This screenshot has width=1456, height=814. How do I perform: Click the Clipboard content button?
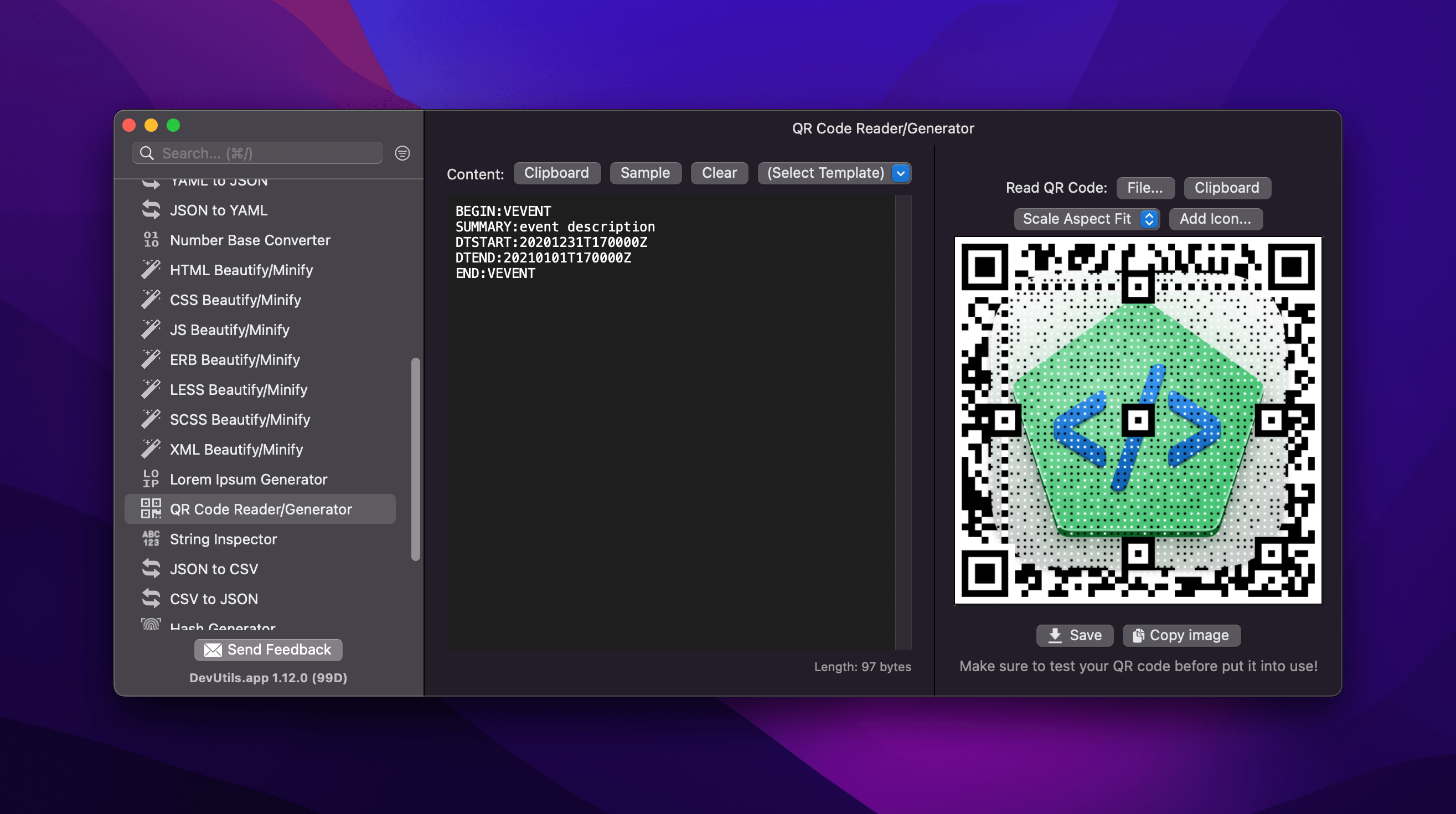tap(557, 173)
